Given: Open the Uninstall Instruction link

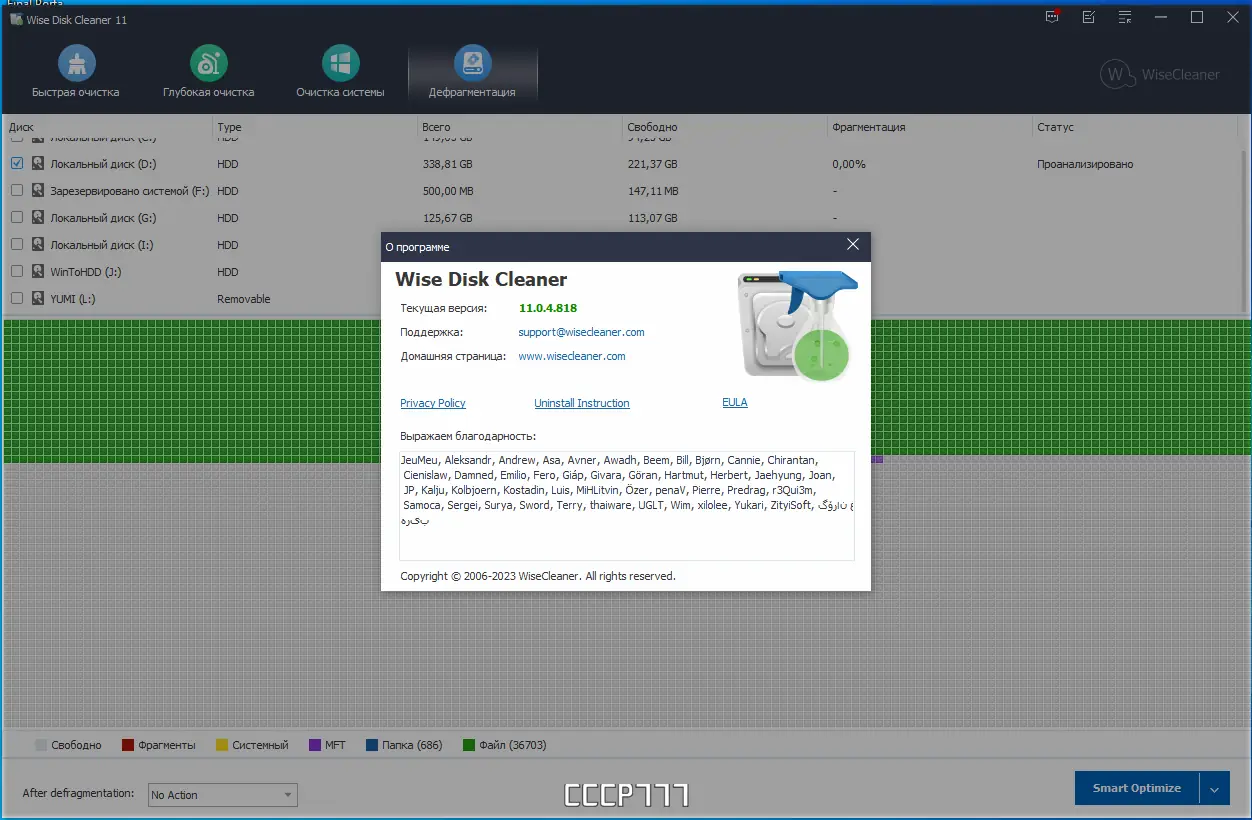Looking at the screenshot, I should pyautogui.click(x=582, y=403).
